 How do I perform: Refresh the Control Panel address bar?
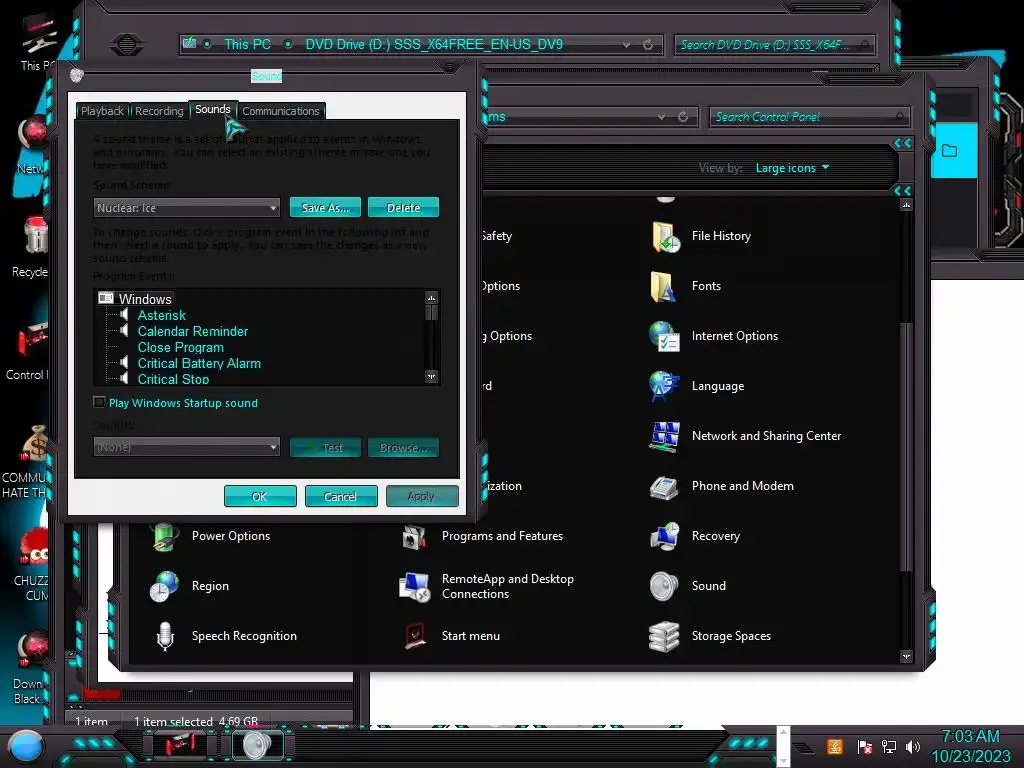coord(683,117)
